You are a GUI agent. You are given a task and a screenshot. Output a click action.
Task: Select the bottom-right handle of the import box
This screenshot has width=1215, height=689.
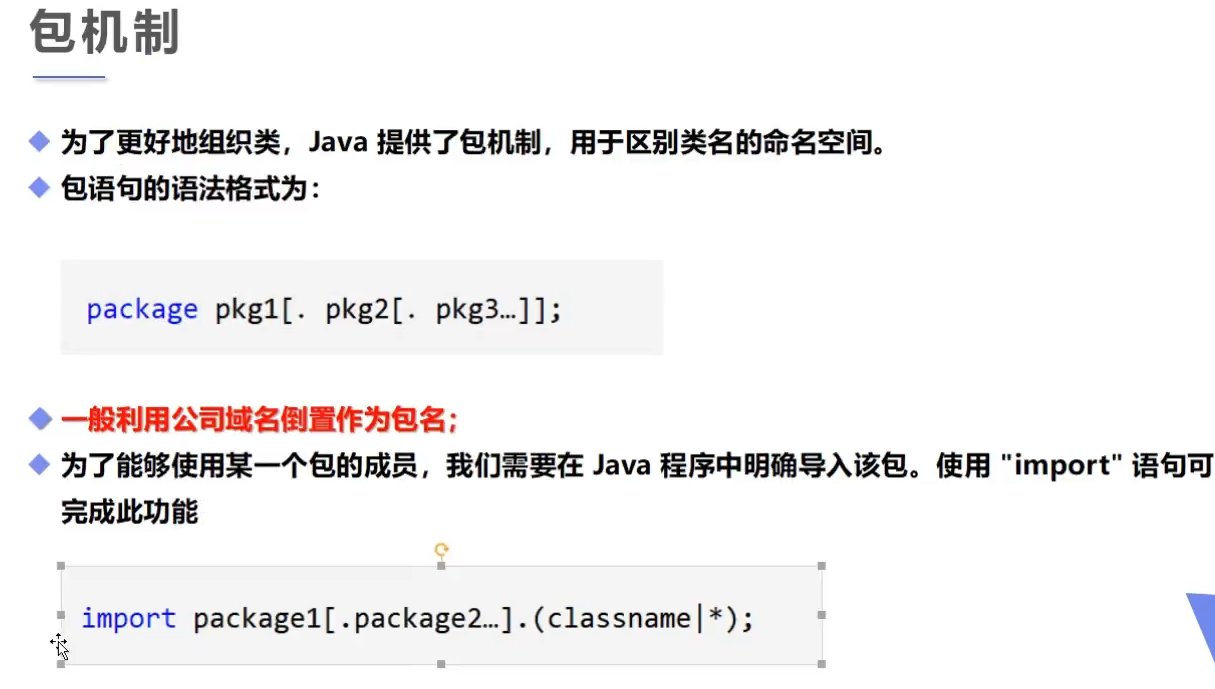click(822, 664)
